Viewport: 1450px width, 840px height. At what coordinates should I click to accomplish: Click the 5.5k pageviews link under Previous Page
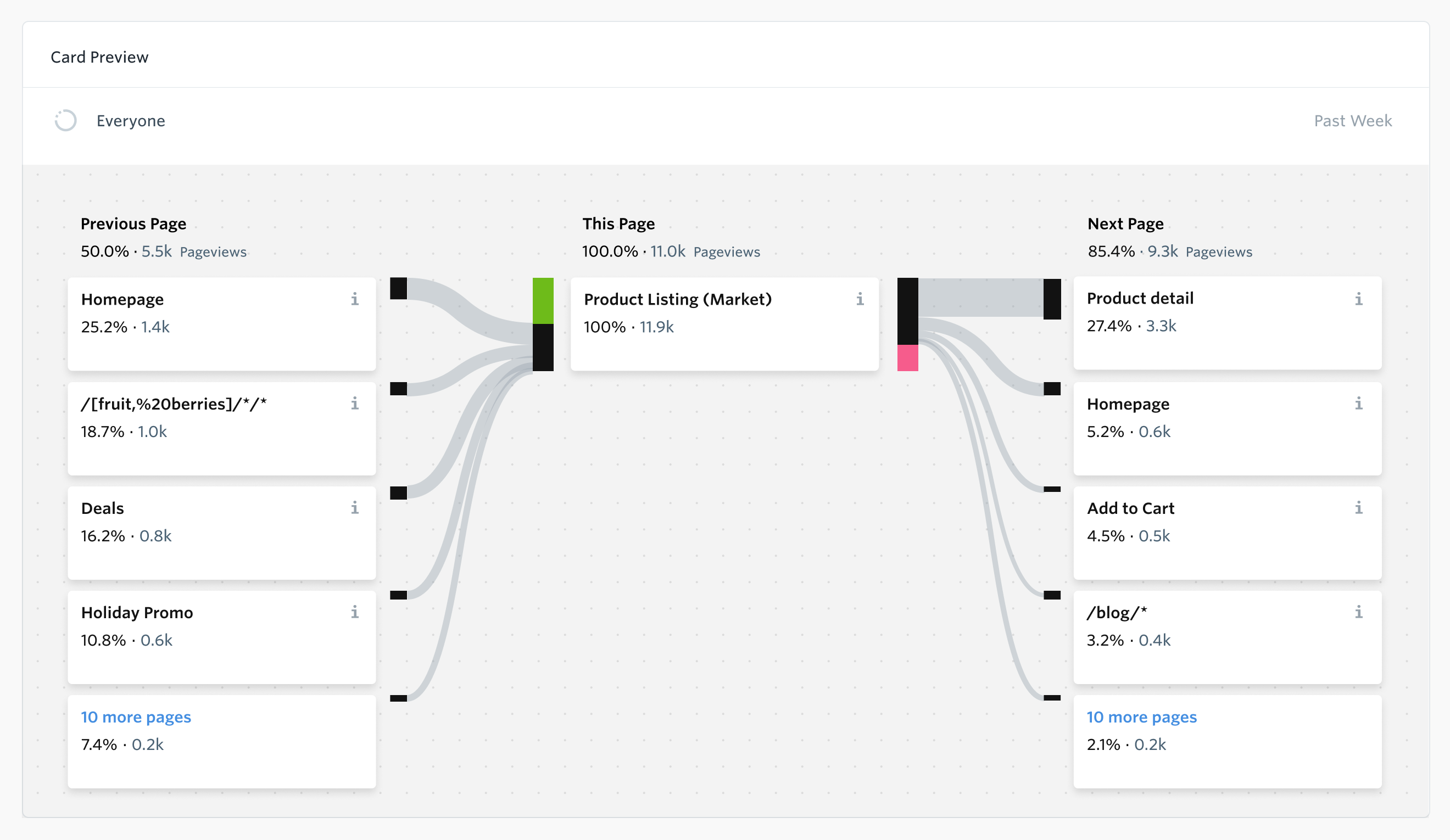pyautogui.click(x=156, y=251)
